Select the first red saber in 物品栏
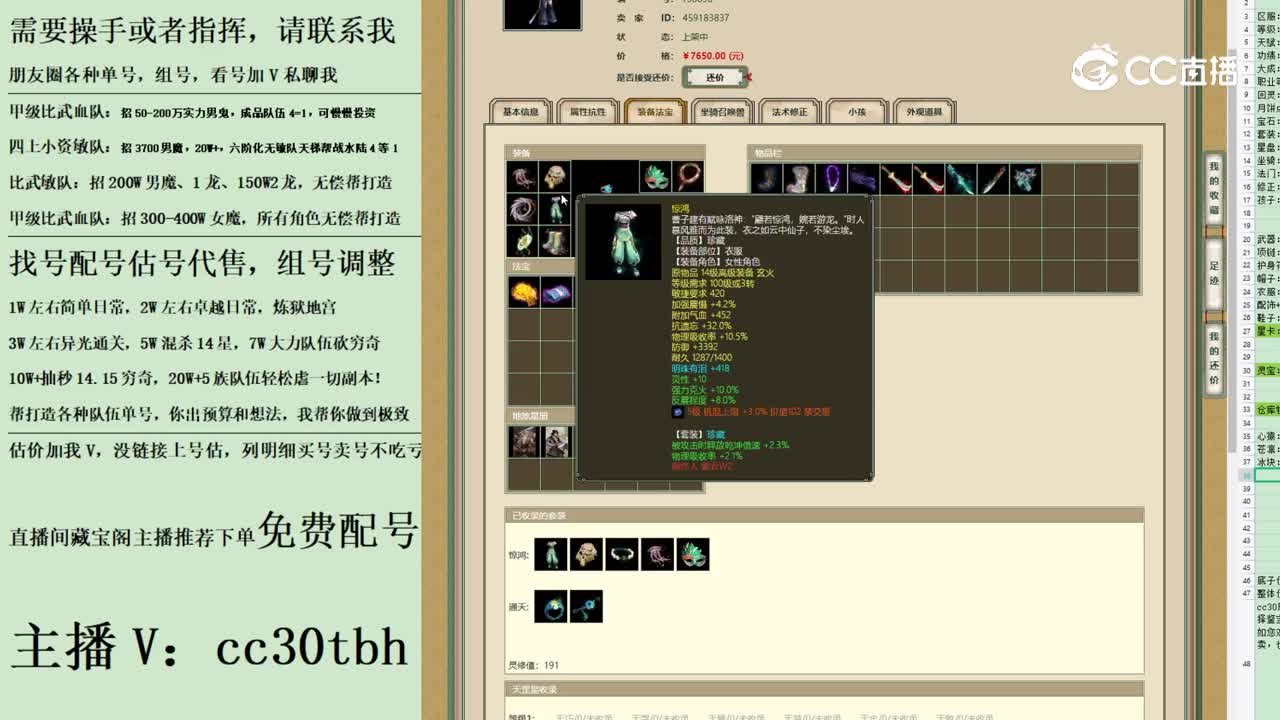 point(896,179)
